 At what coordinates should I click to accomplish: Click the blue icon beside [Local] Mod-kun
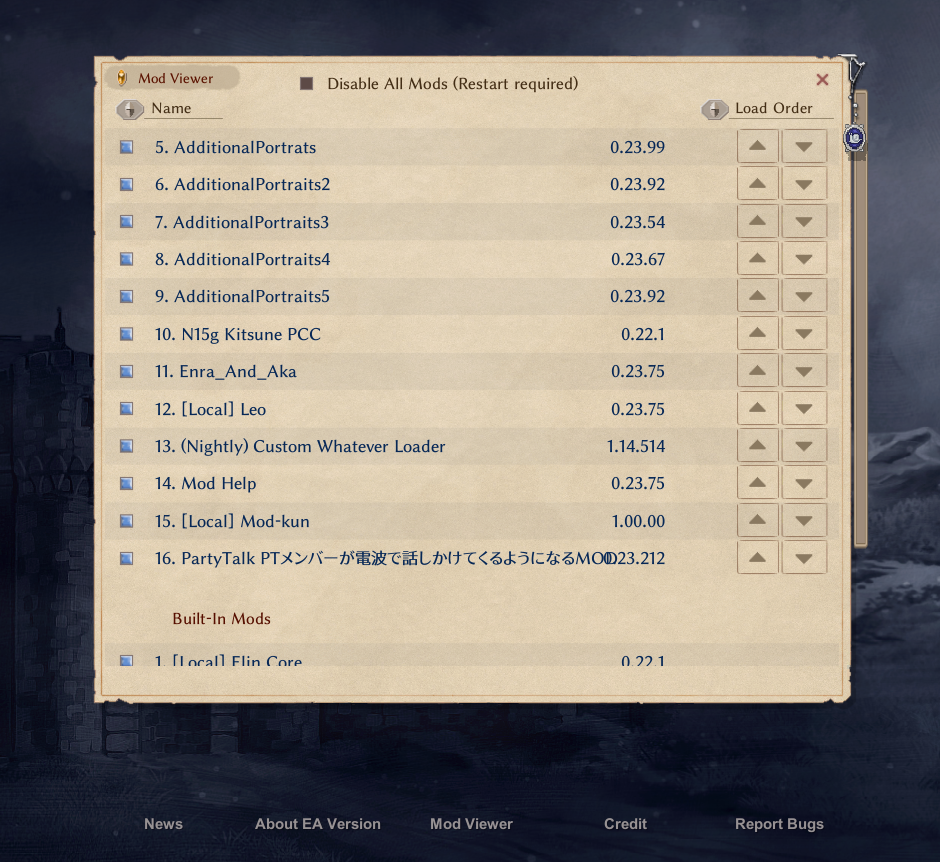tap(126, 521)
